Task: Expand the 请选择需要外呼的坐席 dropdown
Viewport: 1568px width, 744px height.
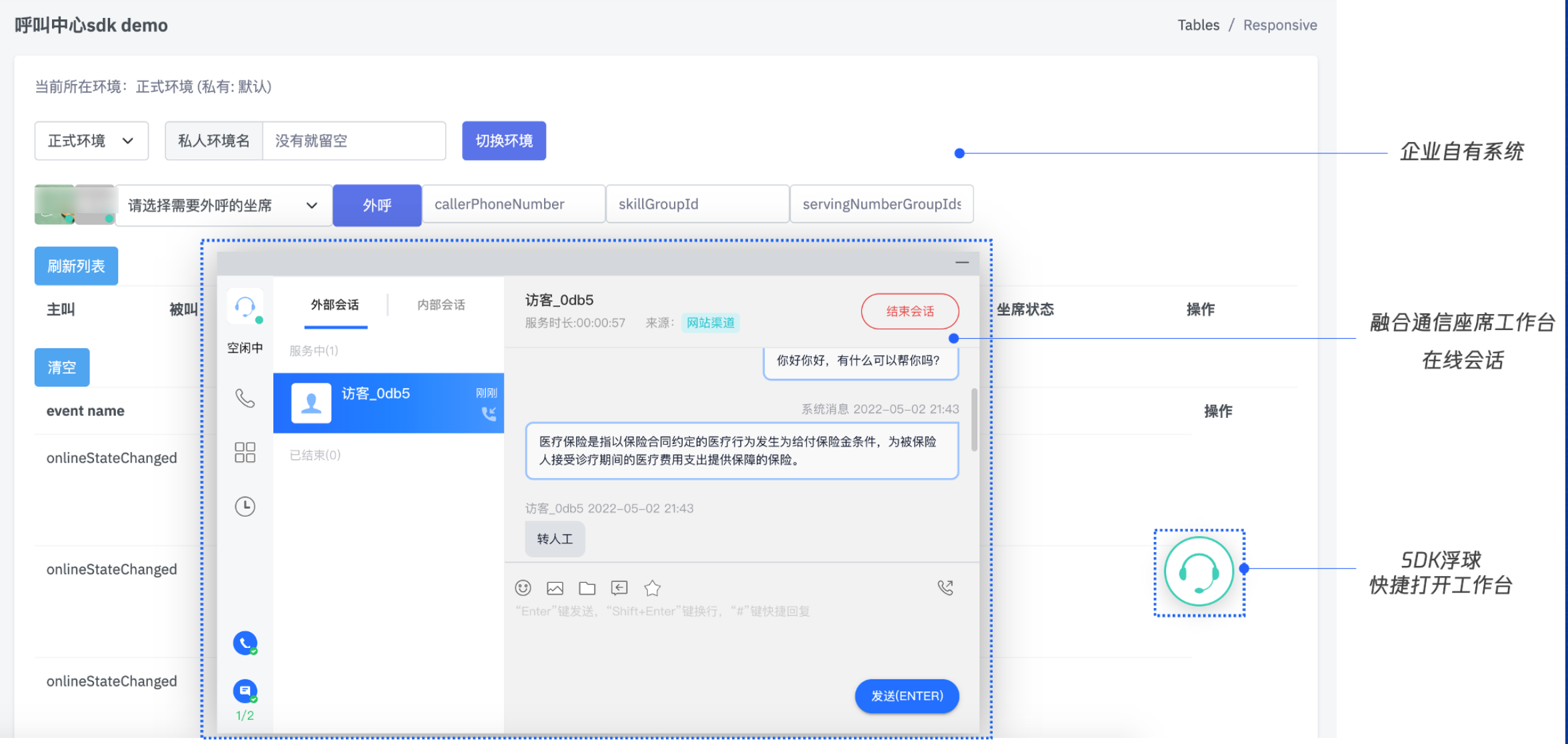Action: point(223,205)
